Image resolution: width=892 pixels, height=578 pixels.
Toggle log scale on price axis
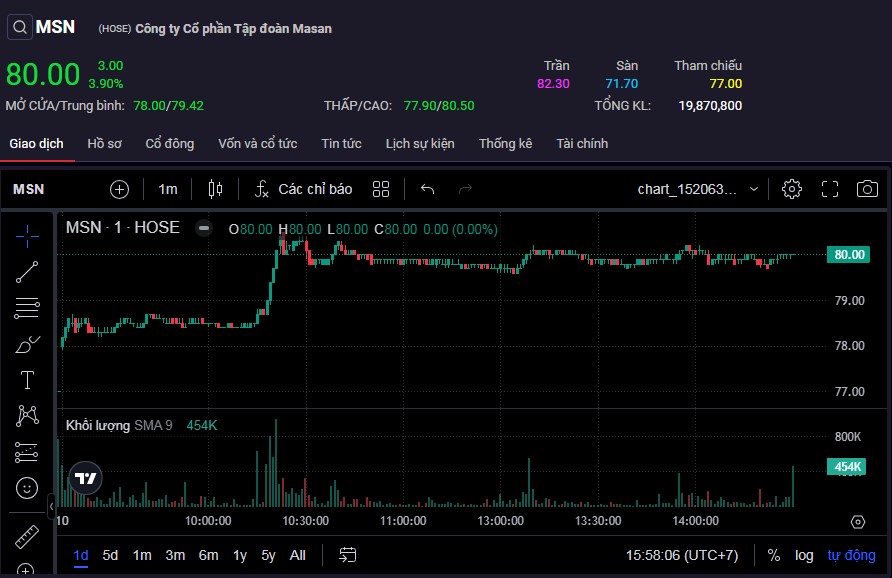pyautogui.click(x=804, y=555)
